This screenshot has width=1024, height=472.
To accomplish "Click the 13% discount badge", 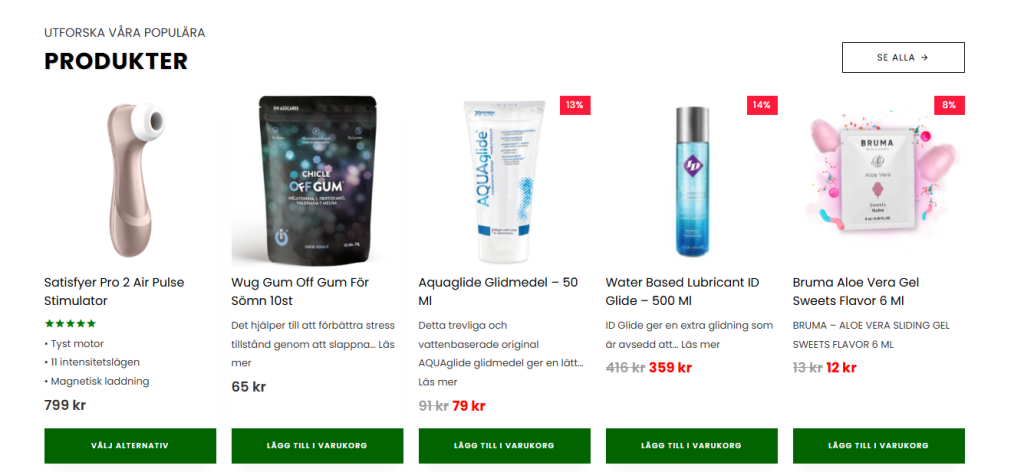I will click(575, 105).
